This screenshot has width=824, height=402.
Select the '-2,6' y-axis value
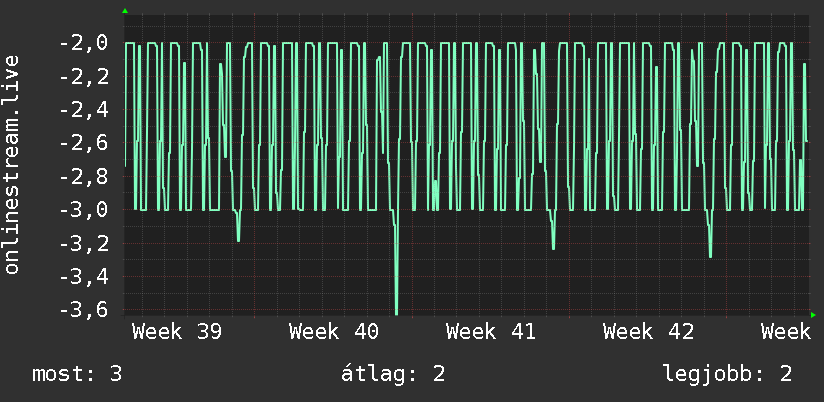pos(84,143)
